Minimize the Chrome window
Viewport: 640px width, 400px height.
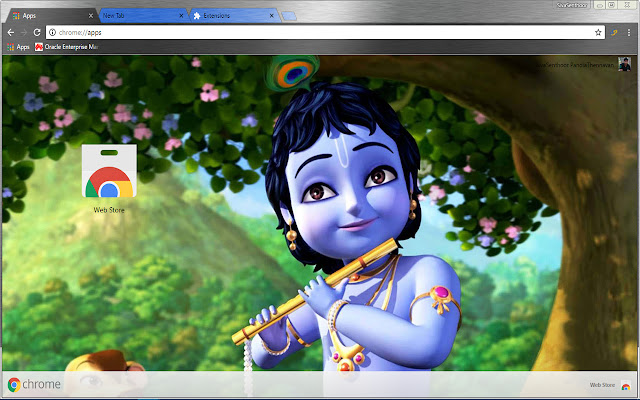click(x=600, y=5)
